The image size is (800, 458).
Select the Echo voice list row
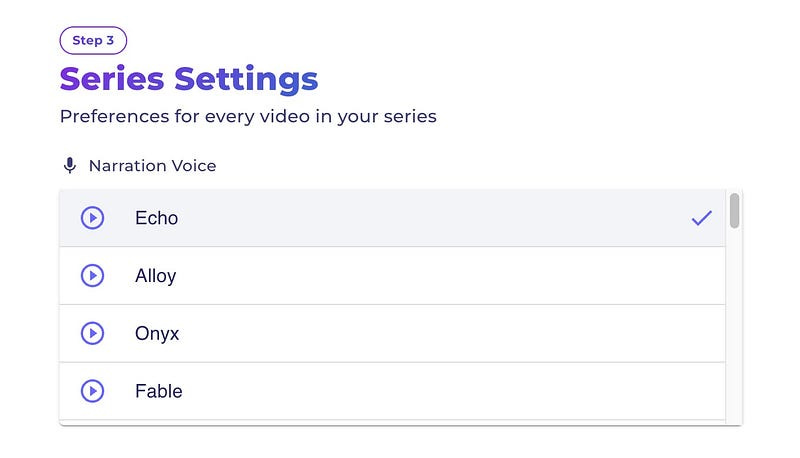click(x=392, y=218)
